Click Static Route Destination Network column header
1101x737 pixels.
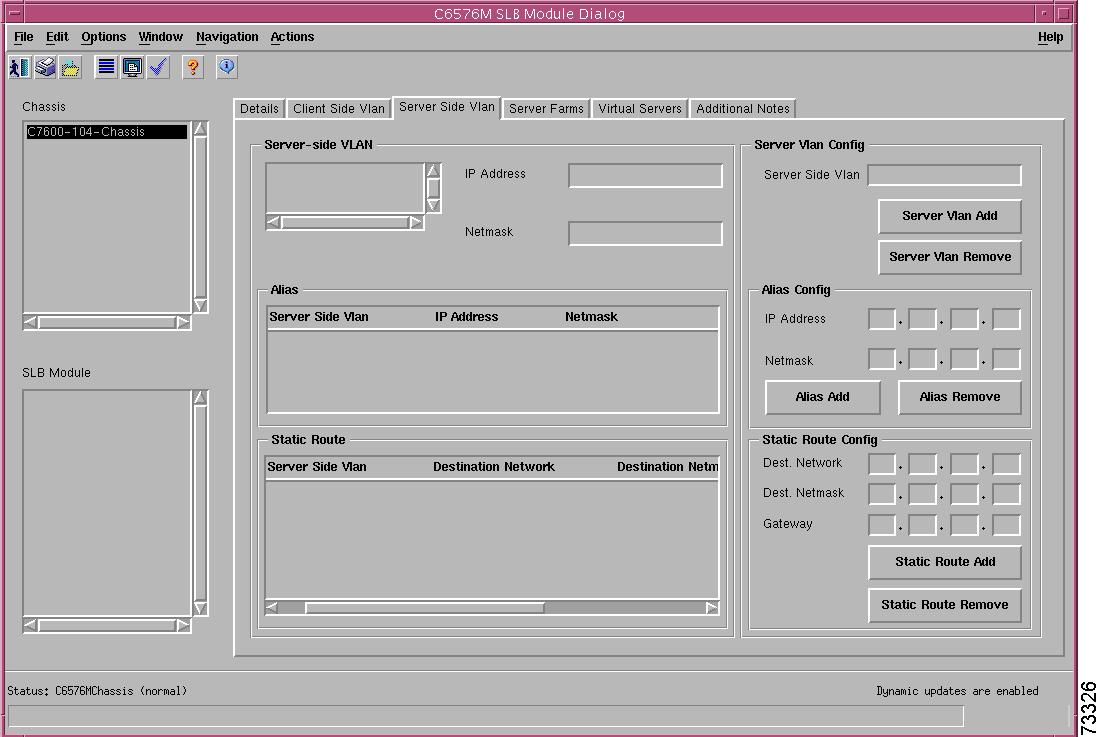click(494, 467)
